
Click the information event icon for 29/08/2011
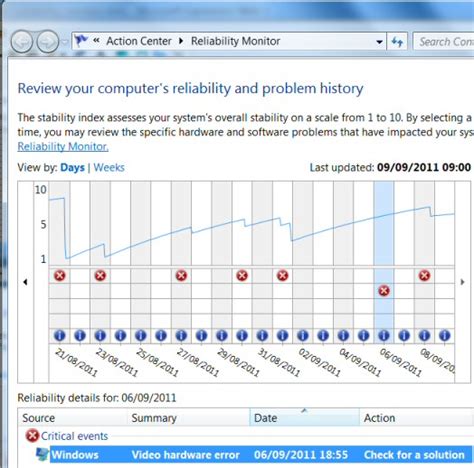pos(222,335)
